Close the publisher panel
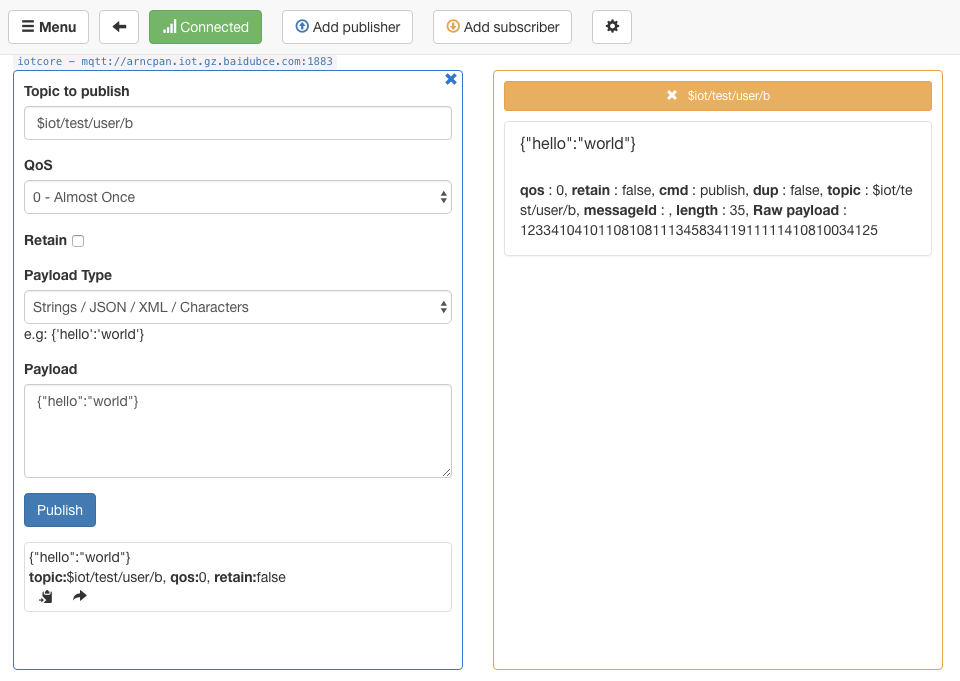The width and height of the screenshot is (960, 681). (451, 79)
